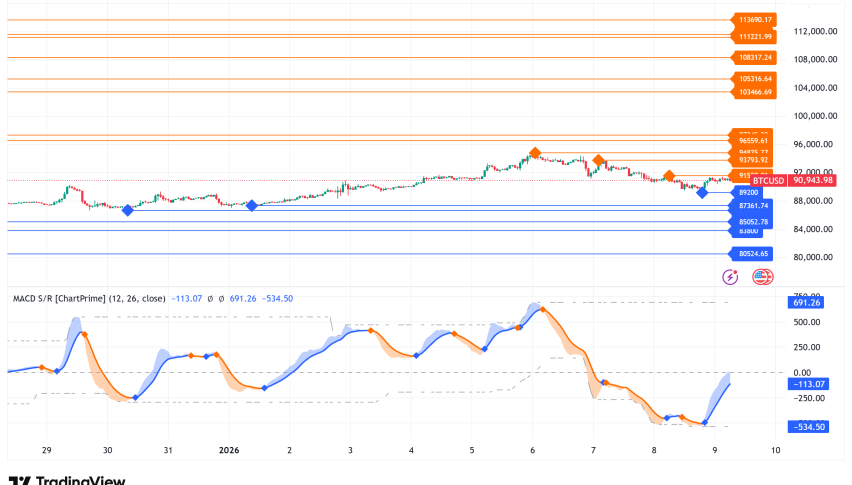Click the 90,943.98 current price label
Screen dimensions: 852x485
[x=812, y=181]
